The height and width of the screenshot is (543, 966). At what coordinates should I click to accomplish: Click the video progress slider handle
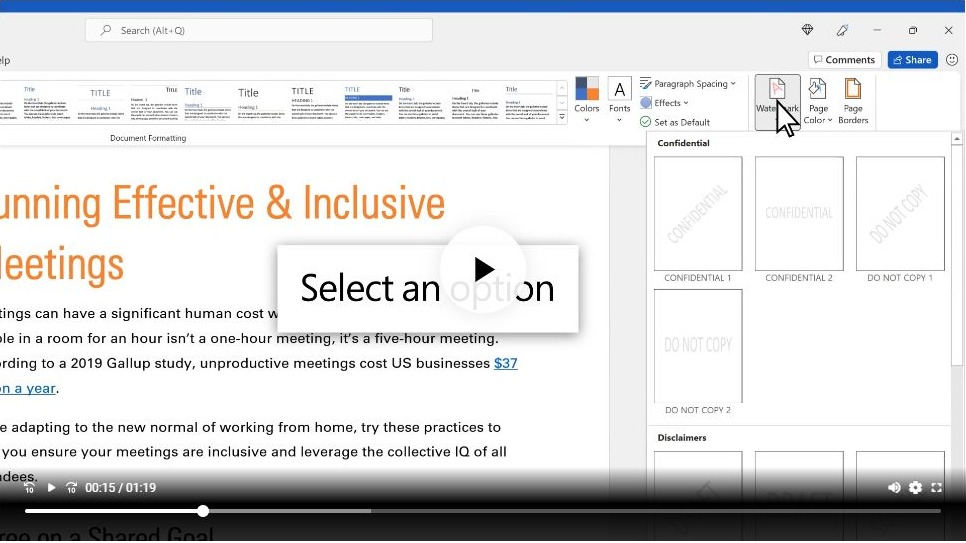point(203,511)
